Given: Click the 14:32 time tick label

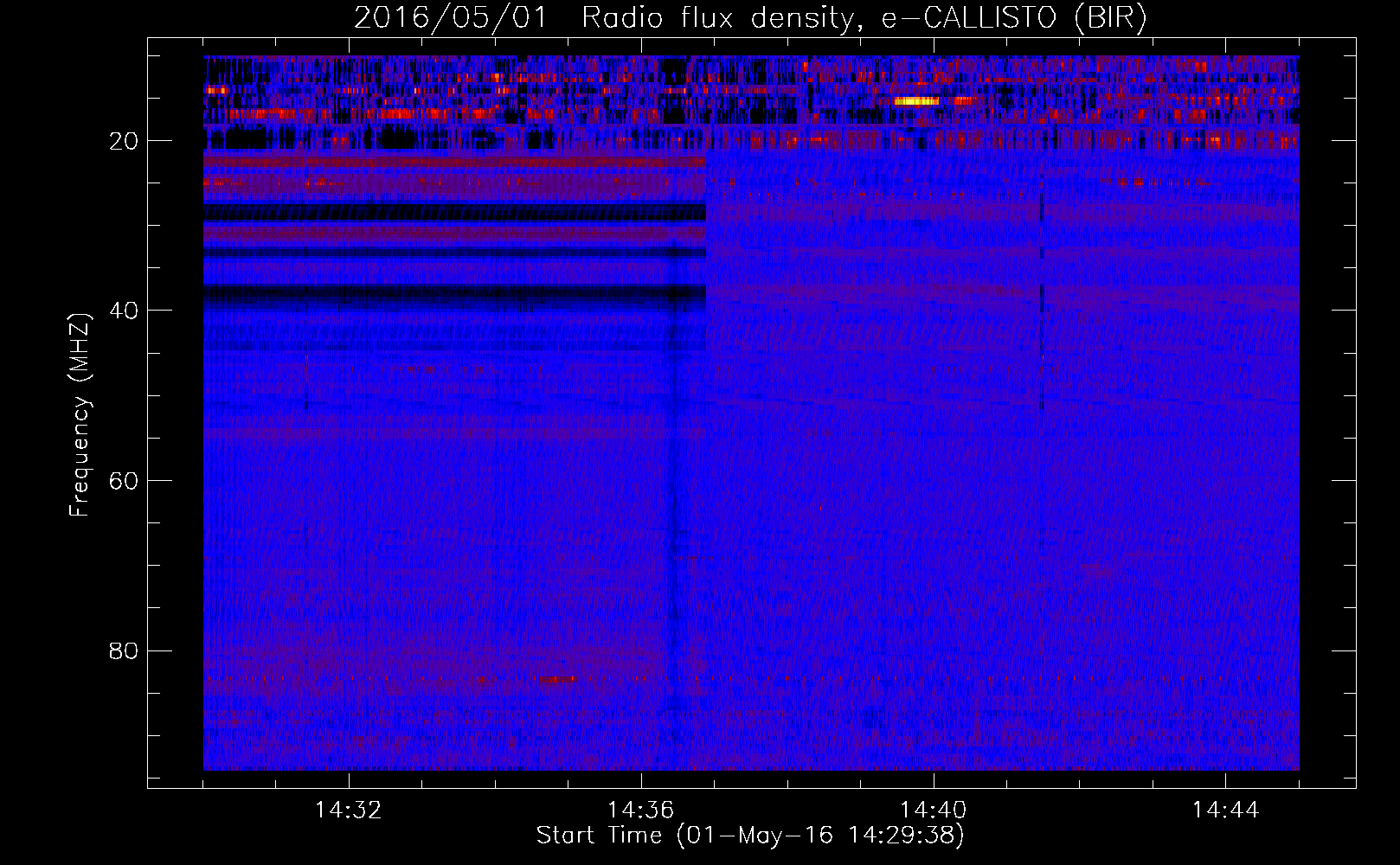Looking at the screenshot, I should (x=349, y=811).
